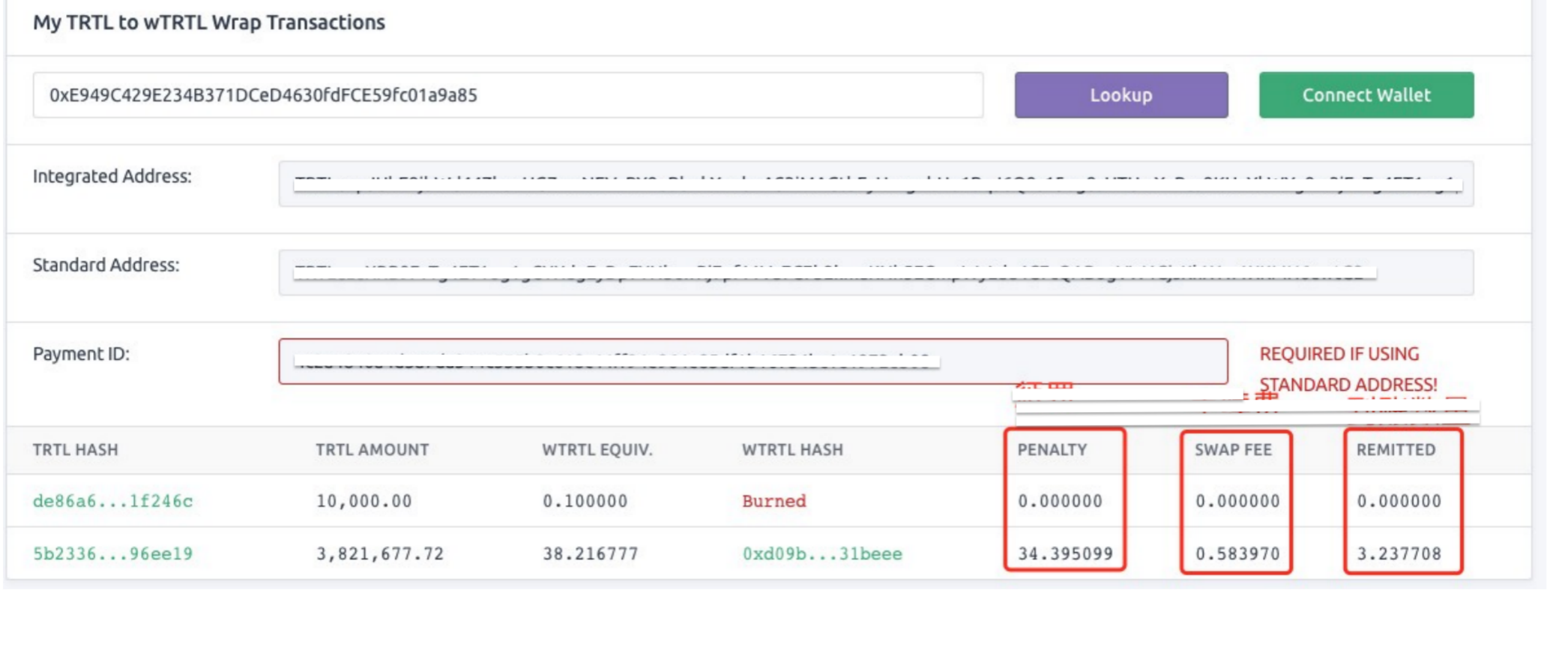
Task: Click the TRTL HASH column header
Action: 75,450
